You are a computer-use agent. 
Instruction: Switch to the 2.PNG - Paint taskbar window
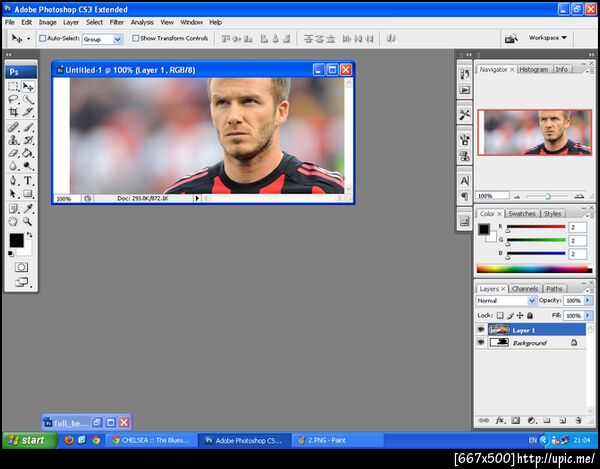(x=338, y=440)
